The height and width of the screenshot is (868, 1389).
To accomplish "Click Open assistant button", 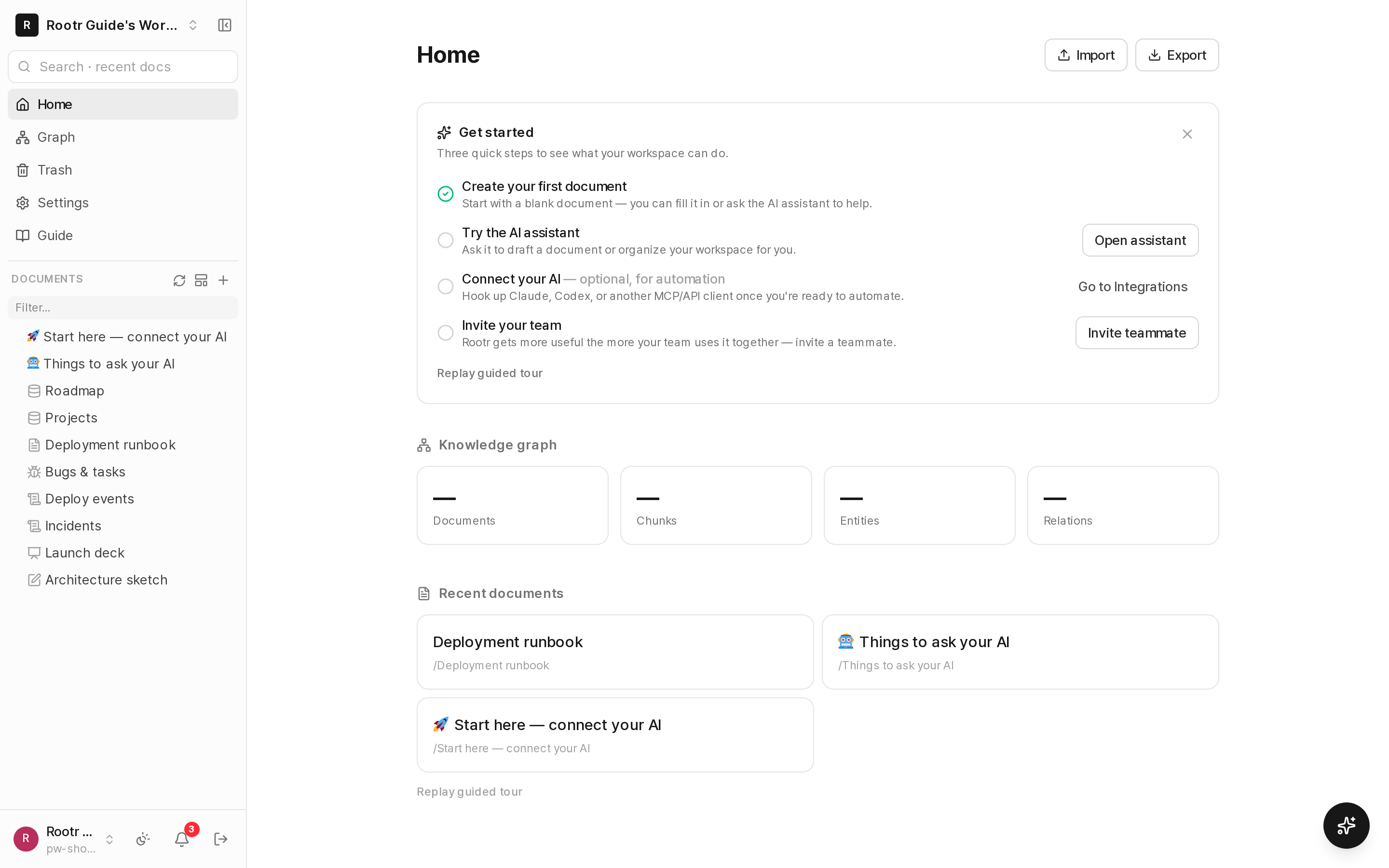I will (x=1140, y=240).
